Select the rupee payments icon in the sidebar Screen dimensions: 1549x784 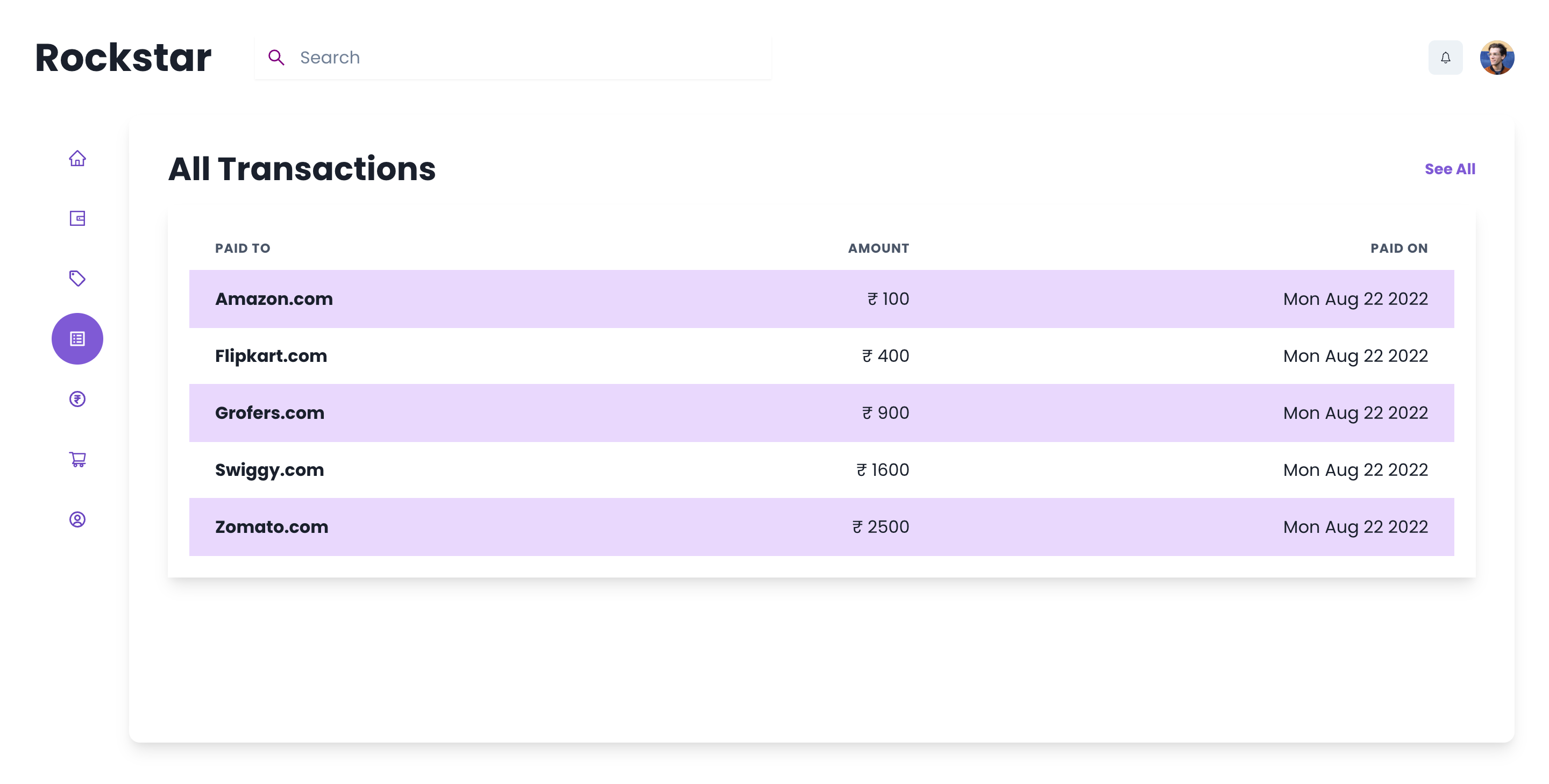(x=77, y=398)
